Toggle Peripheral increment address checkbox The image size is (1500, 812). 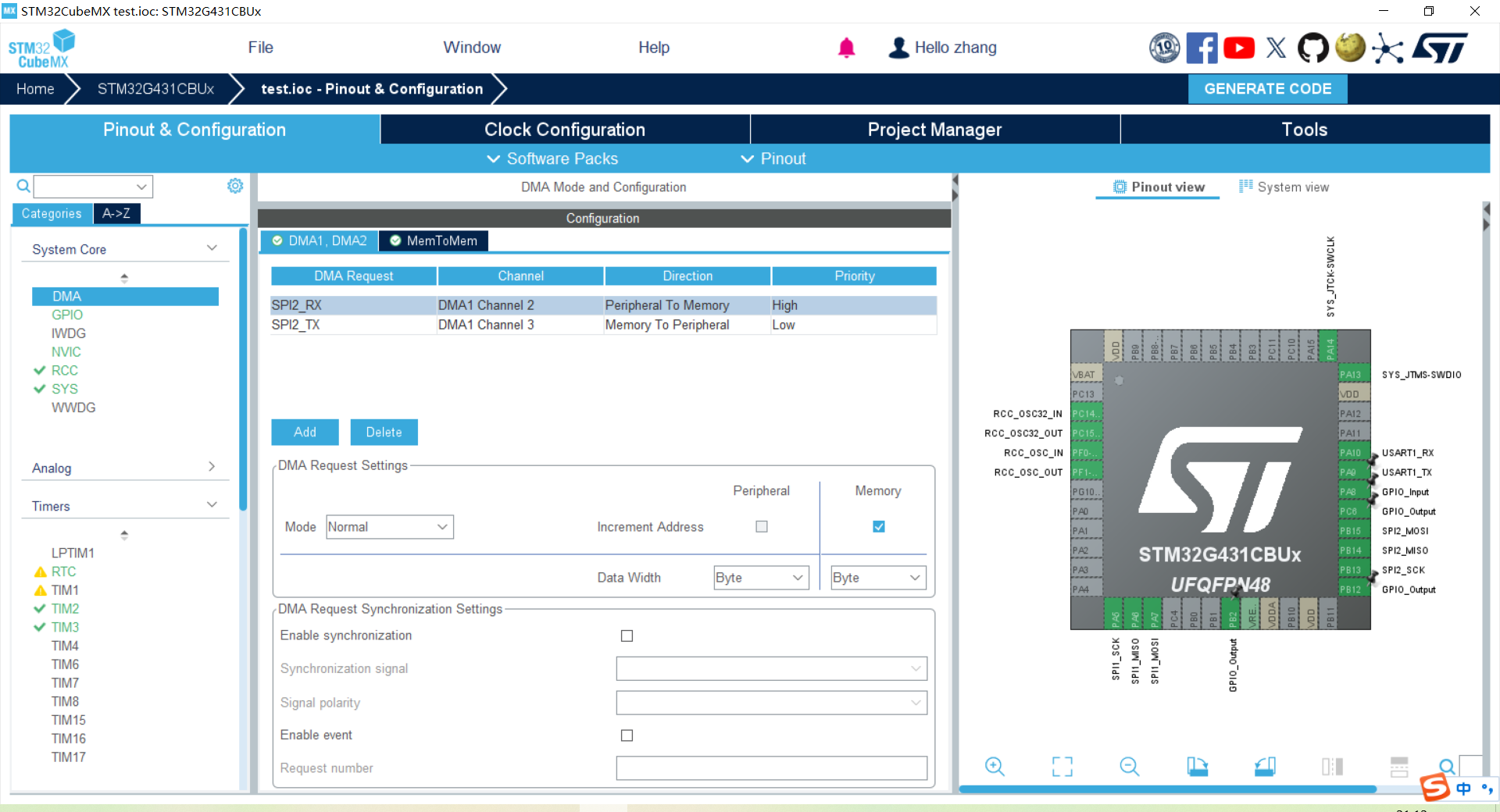coord(762,527)
